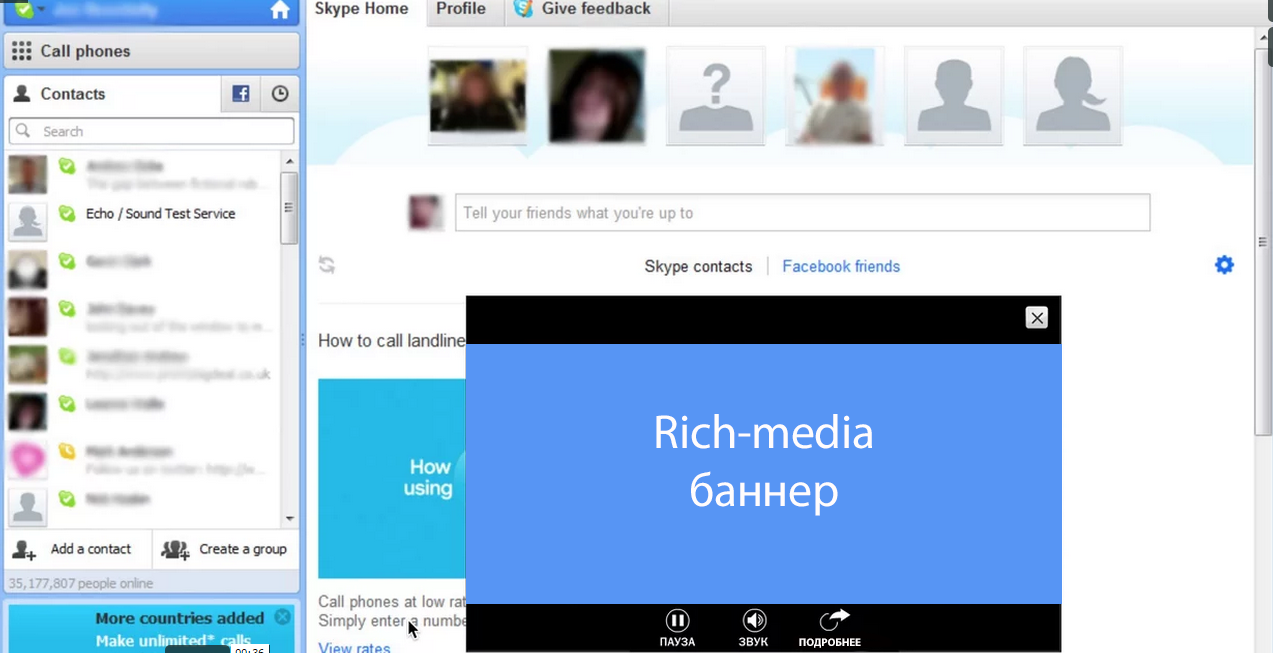Click the contact list scroll-down arrow
This screenshot has width=1273, height=653.
click(290, 518)
